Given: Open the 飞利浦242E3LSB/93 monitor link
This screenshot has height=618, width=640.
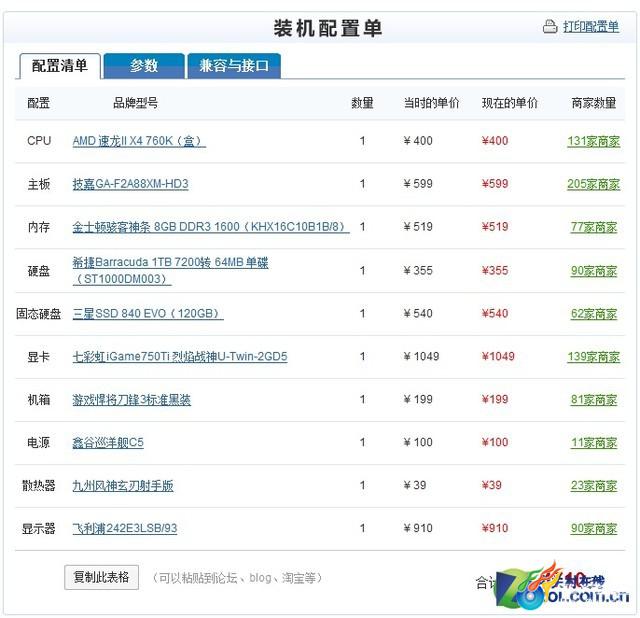Looking at the screenshot, I should (x=125, y=528).
